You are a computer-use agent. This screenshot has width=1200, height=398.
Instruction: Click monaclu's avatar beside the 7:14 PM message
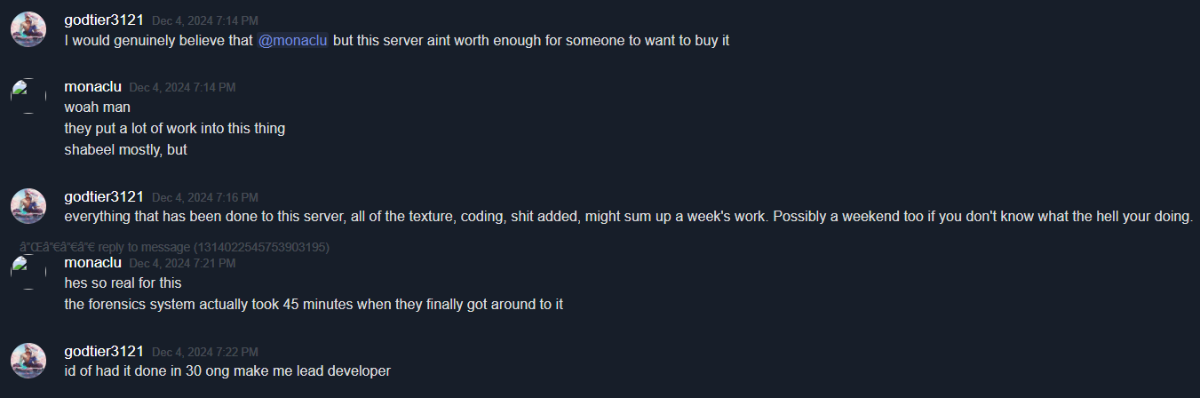28,96
